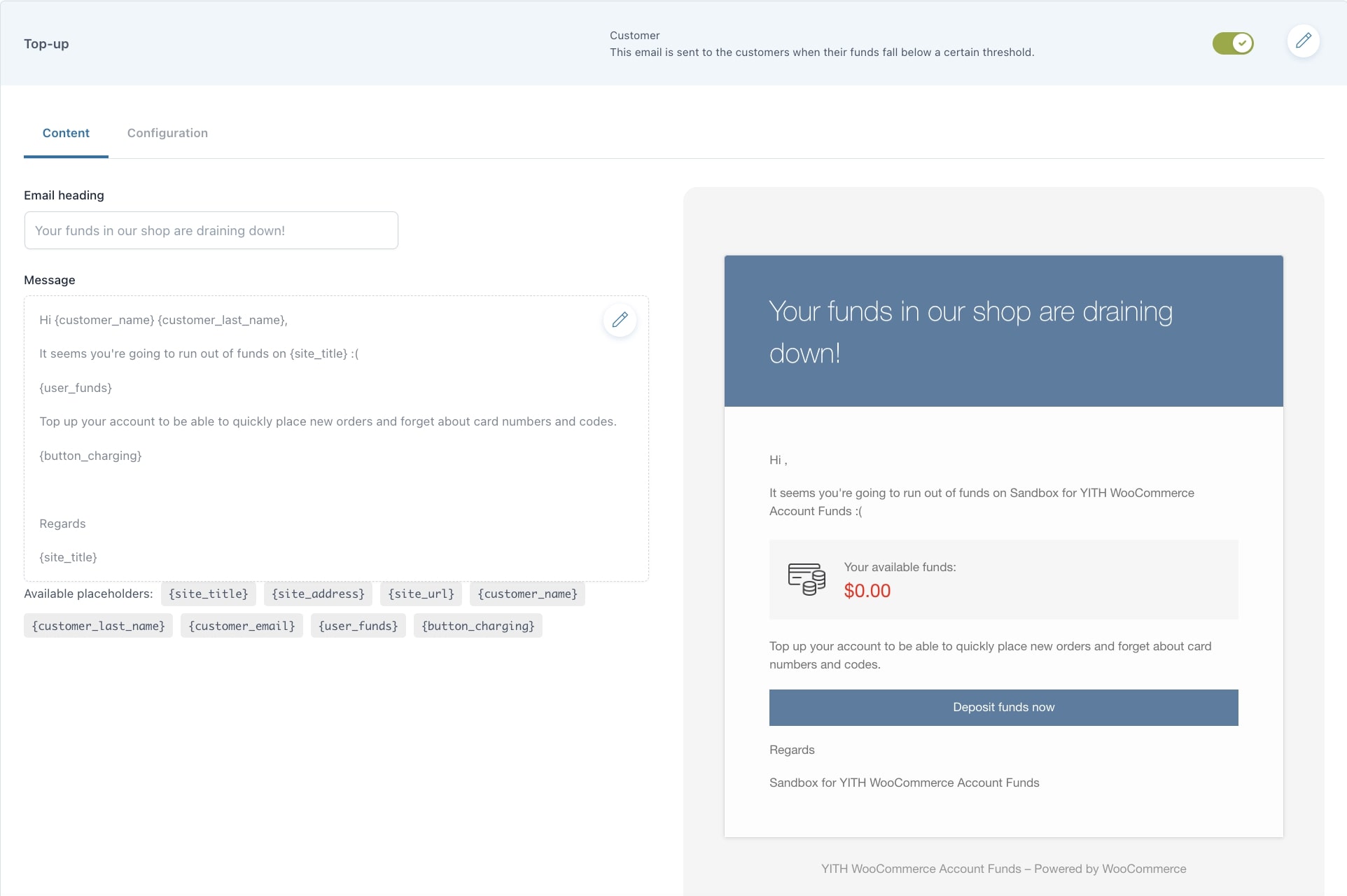Click the {customer_last_name} placeholder chip
This screenshot has height=896, width=1347.
pyautogui.click(x=98, y=626)
